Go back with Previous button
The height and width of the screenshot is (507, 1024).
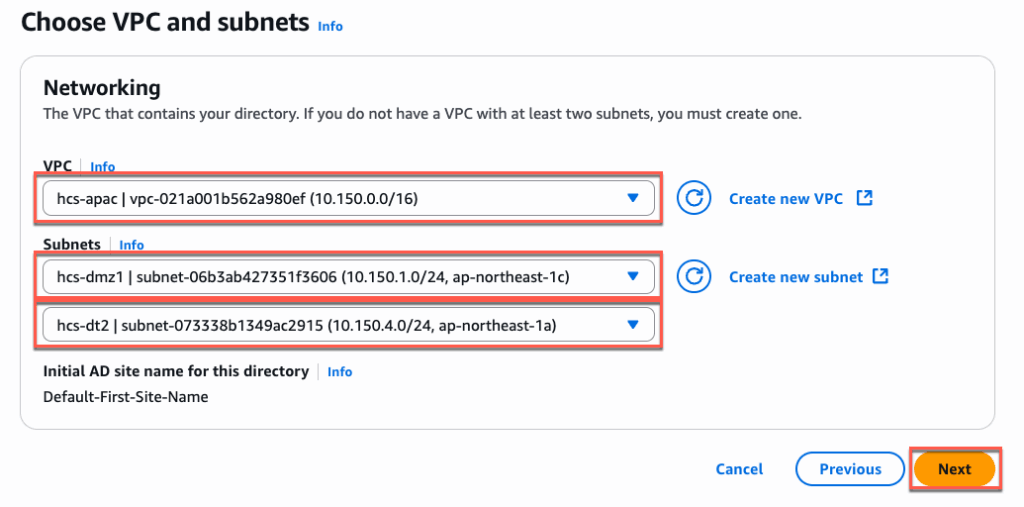tap(850, 469)
